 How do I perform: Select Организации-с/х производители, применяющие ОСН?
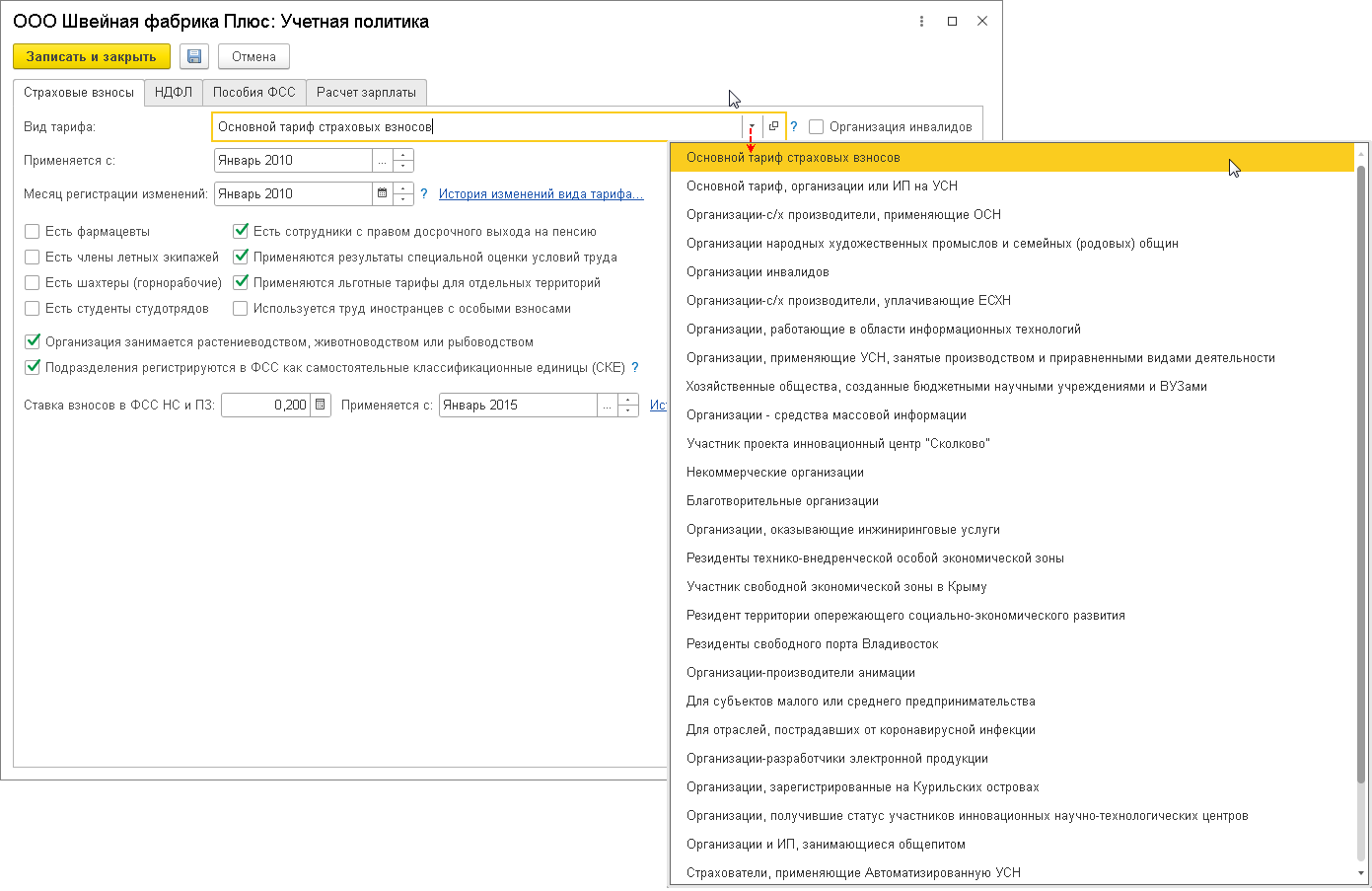click(x=1012, y=214)
